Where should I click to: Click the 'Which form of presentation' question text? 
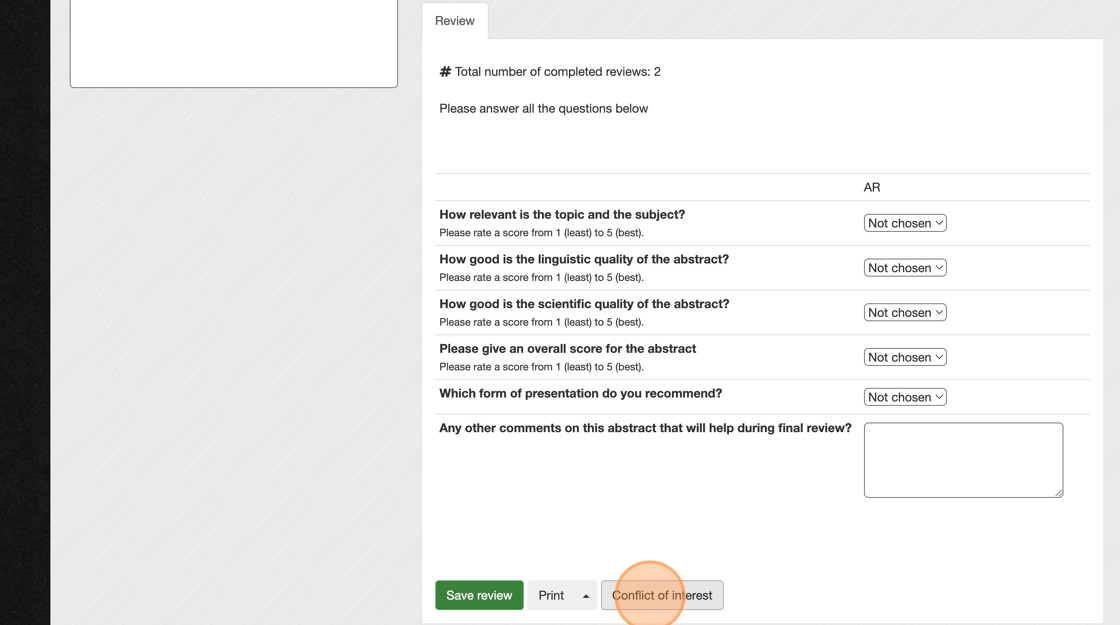coord(580,394)
